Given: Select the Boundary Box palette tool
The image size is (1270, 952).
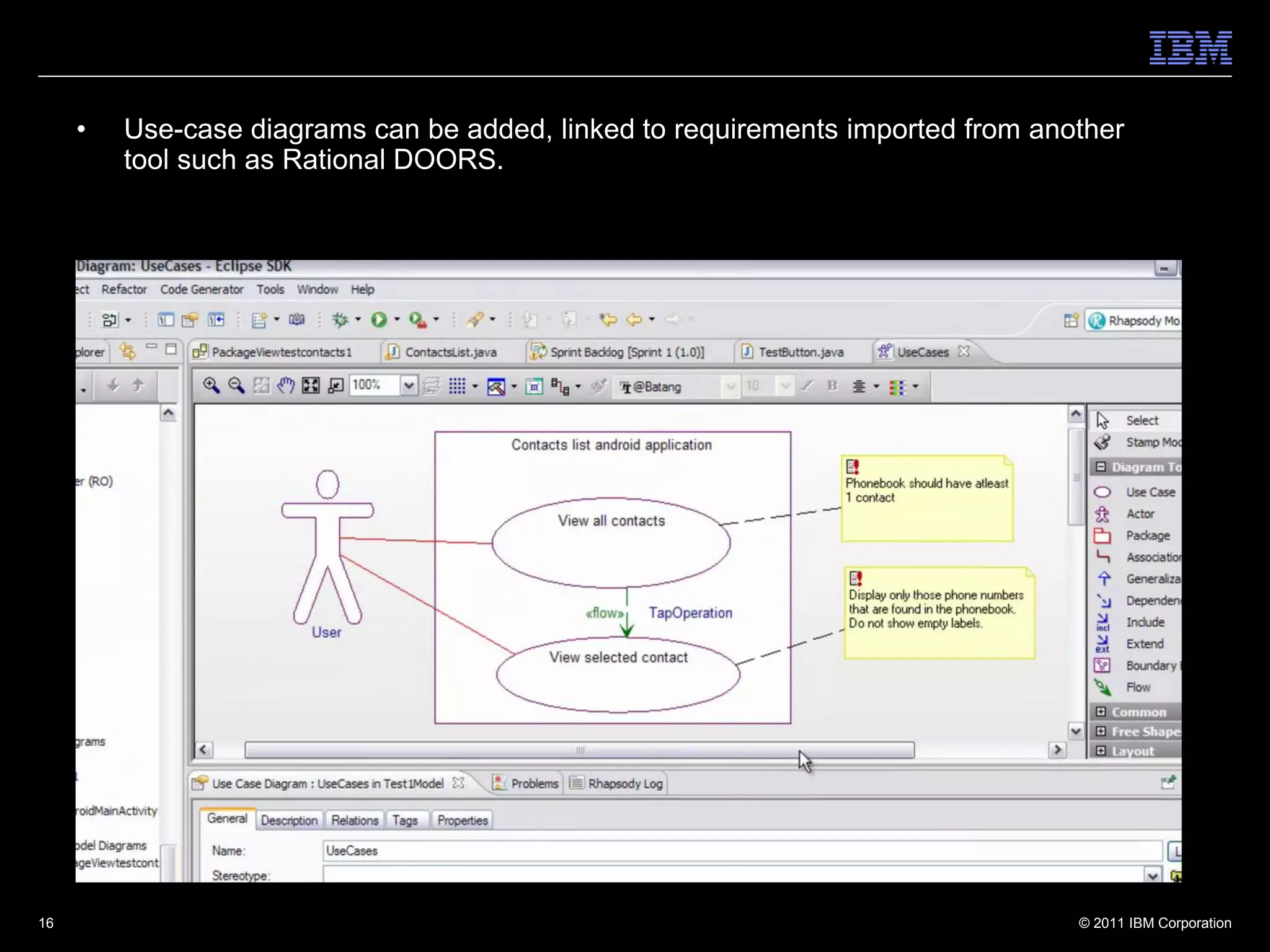Looking at the screenshot, I should (x=1137, y=666).
